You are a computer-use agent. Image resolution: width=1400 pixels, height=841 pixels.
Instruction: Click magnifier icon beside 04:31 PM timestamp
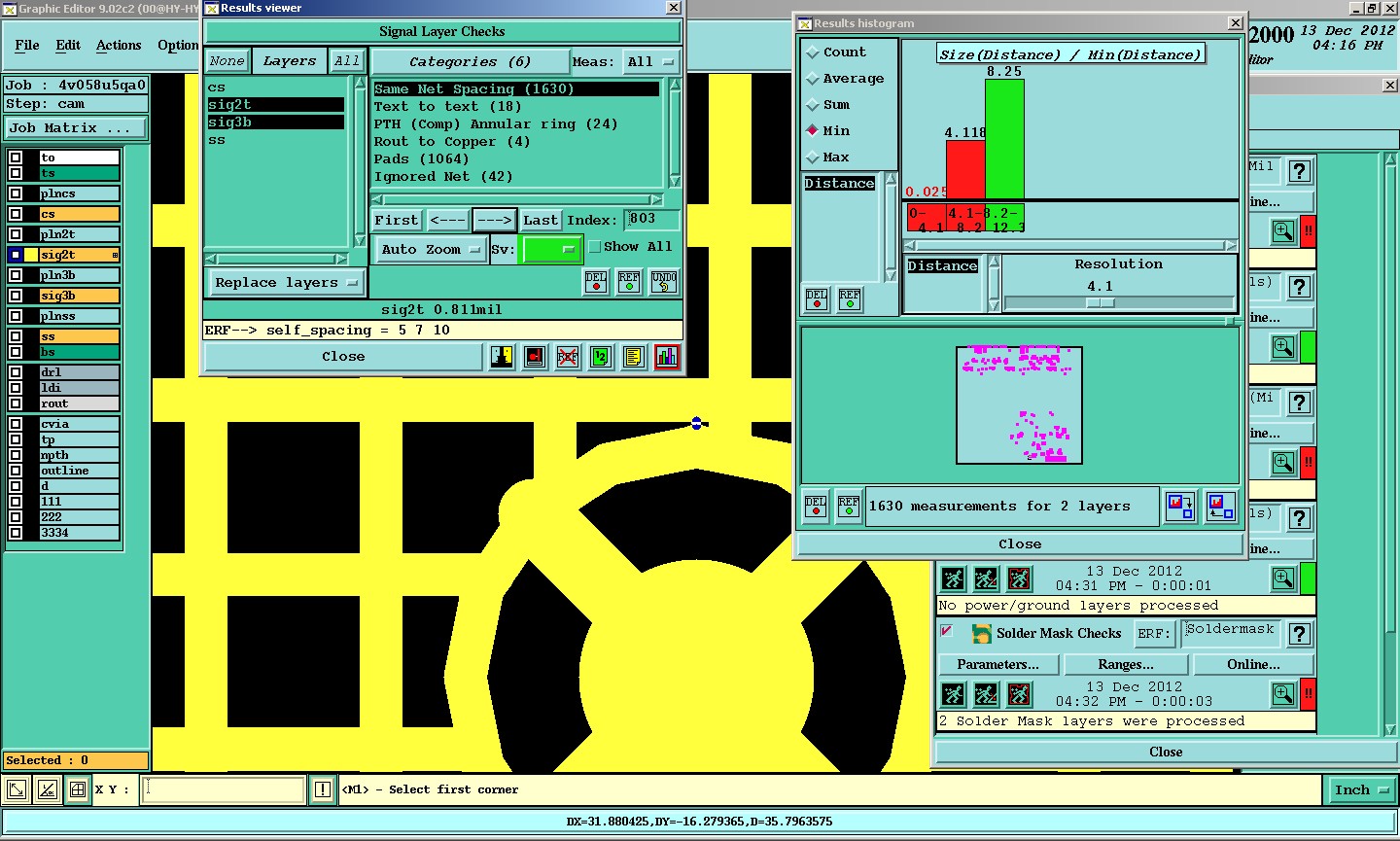1283,578
